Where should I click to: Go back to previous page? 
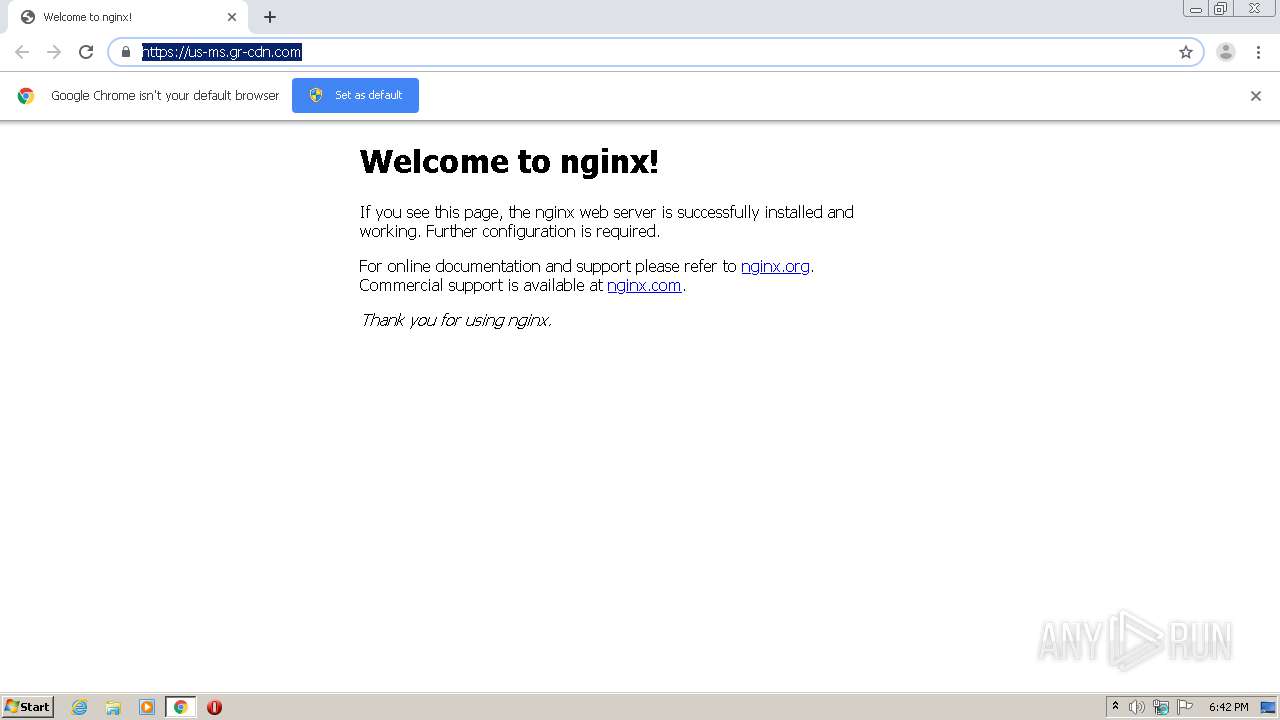tap(22, 52)
